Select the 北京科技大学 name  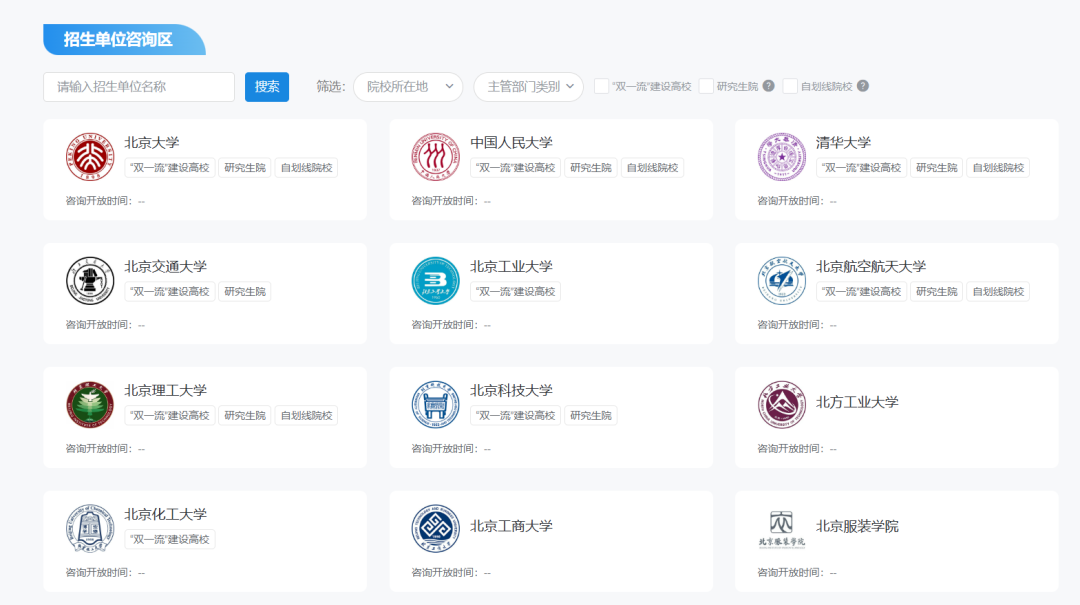[511, 391]
